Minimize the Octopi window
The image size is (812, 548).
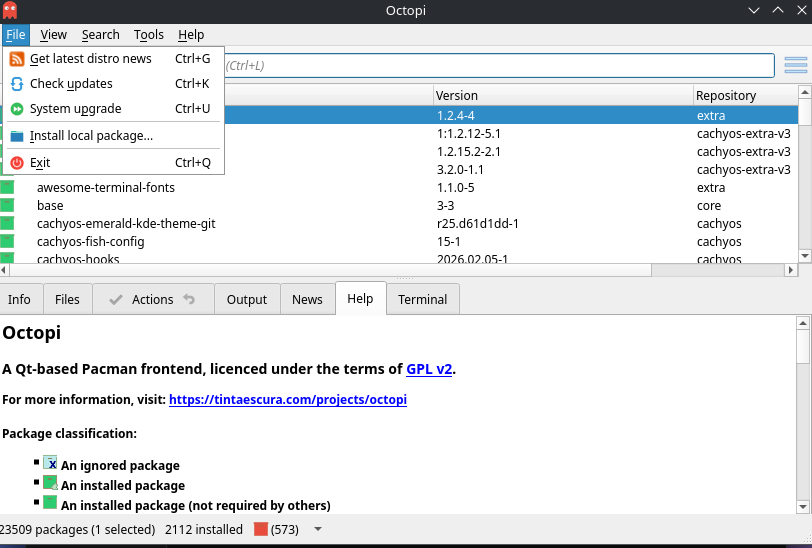pos(754,10)
